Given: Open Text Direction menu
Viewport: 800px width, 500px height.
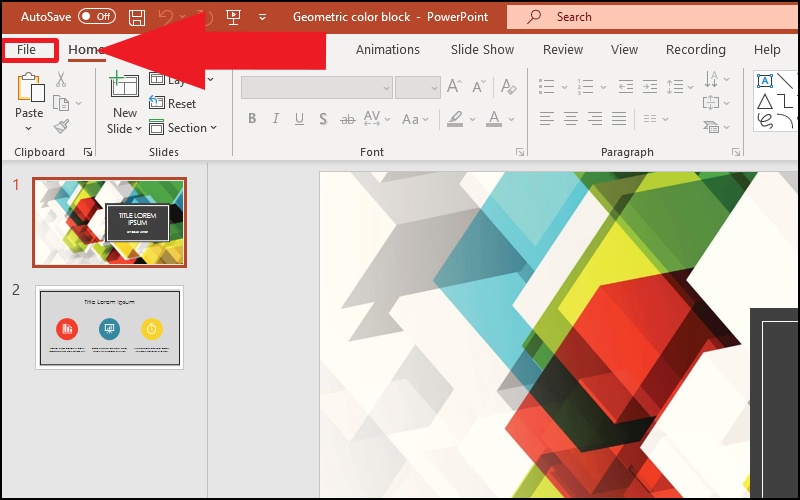Looking at the screenshot, I should click(x=716, y=80).
